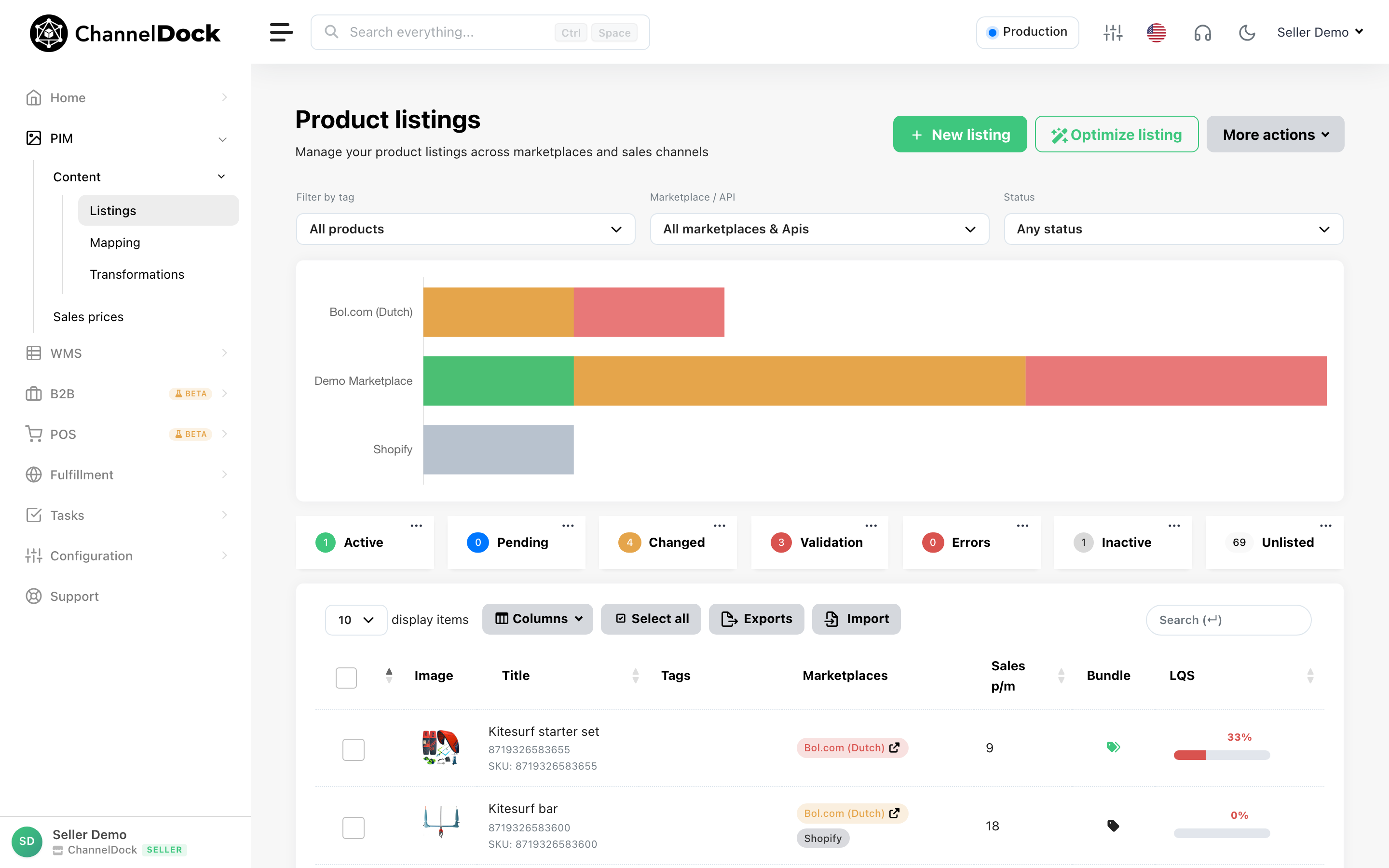The image size is (1389, 868).
Task: Check the Kitesurf starter set row checkbox
Action: [x=354, y=750]
